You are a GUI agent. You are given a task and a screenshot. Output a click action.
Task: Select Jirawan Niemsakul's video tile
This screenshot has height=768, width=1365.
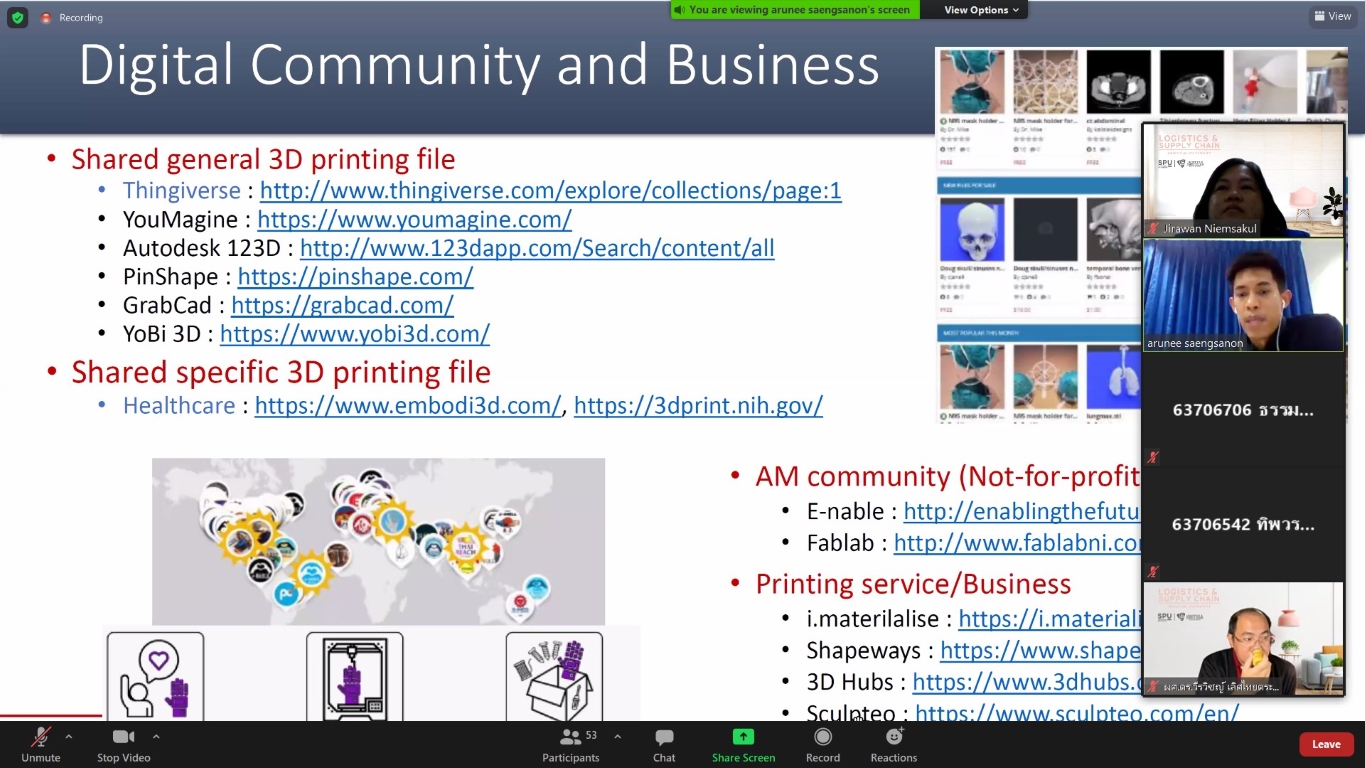(1243, 180)
